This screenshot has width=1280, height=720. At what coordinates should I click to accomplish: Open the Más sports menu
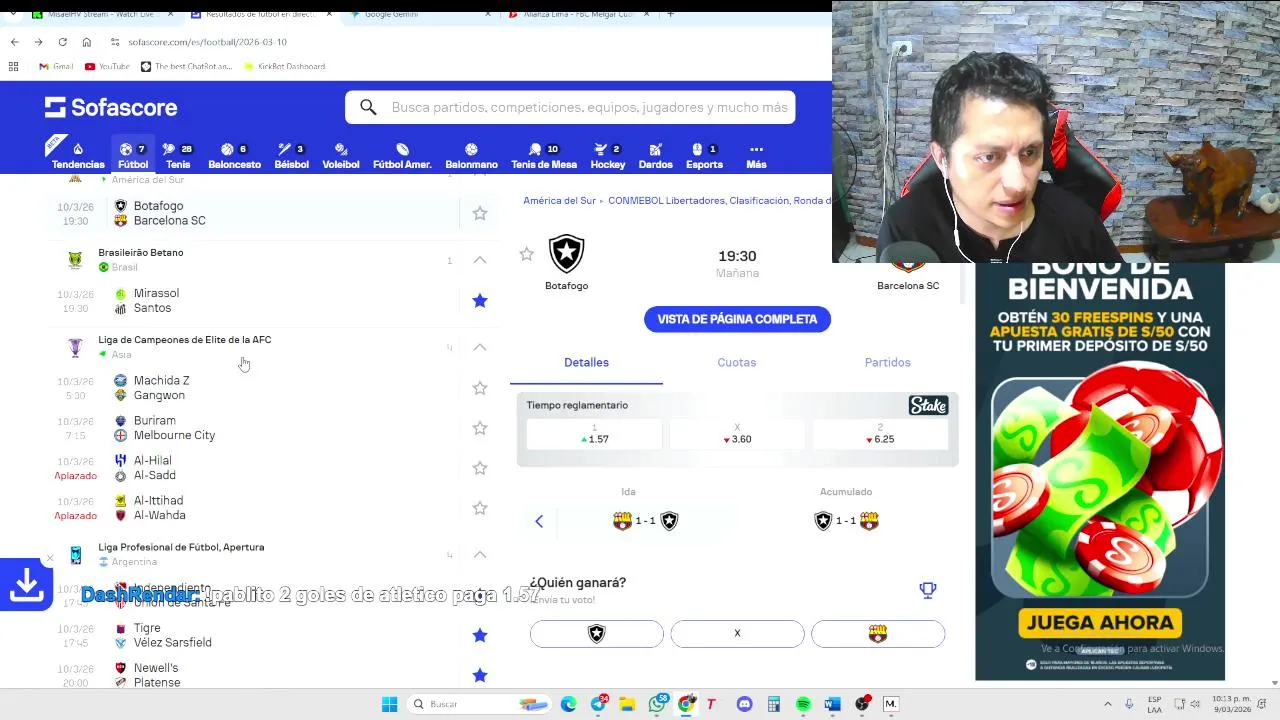pyautogui.click(x=756, y=156)
